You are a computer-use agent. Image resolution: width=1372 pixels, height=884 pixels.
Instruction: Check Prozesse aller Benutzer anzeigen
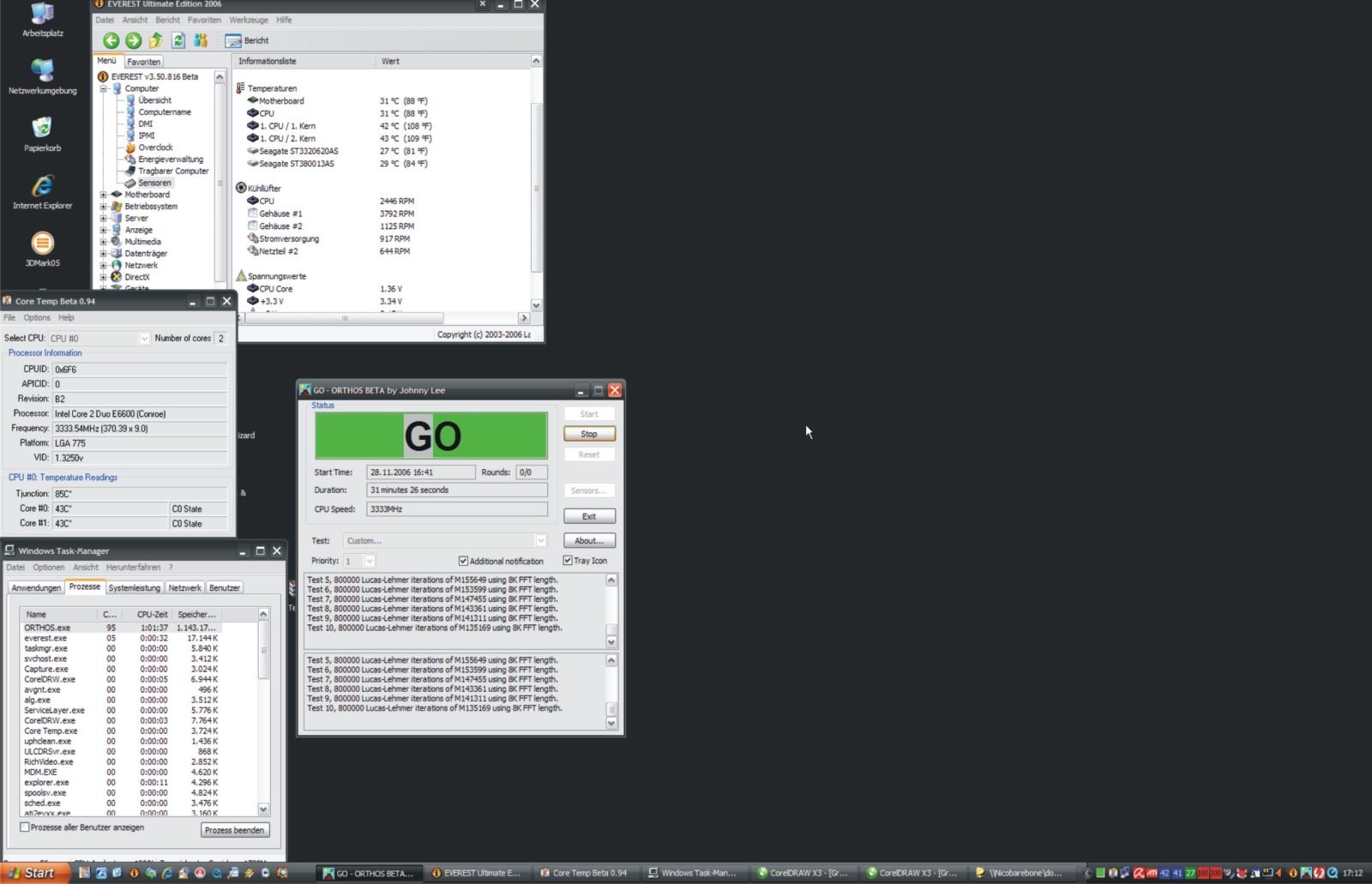tap(25, 827)
